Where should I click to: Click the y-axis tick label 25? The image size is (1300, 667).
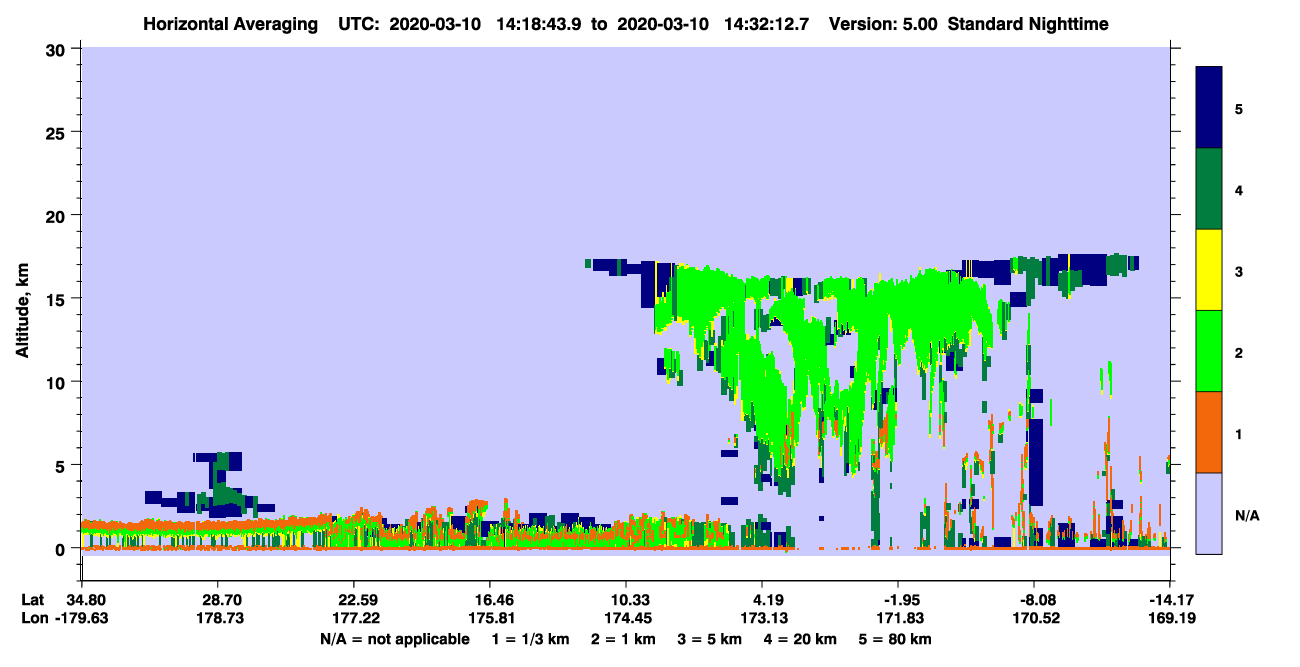[x=58, y=132]
